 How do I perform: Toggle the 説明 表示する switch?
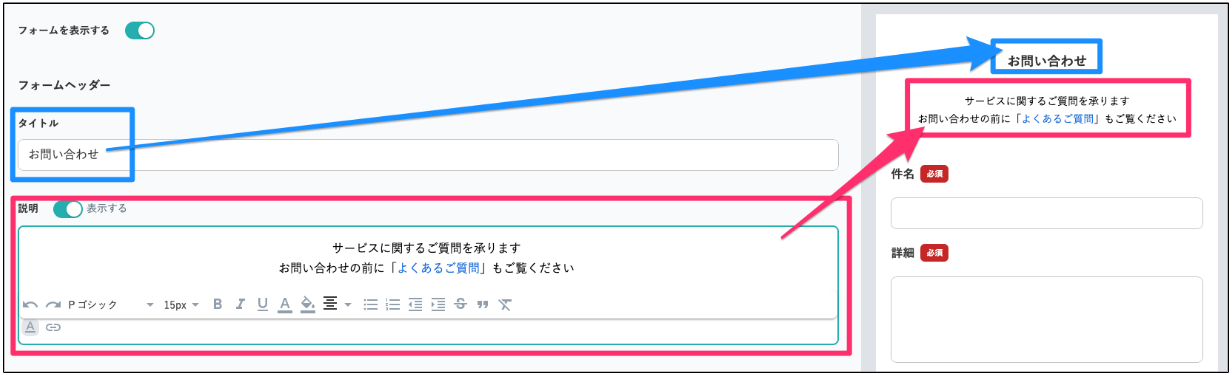pyautogui.click(x=67, y=209)
